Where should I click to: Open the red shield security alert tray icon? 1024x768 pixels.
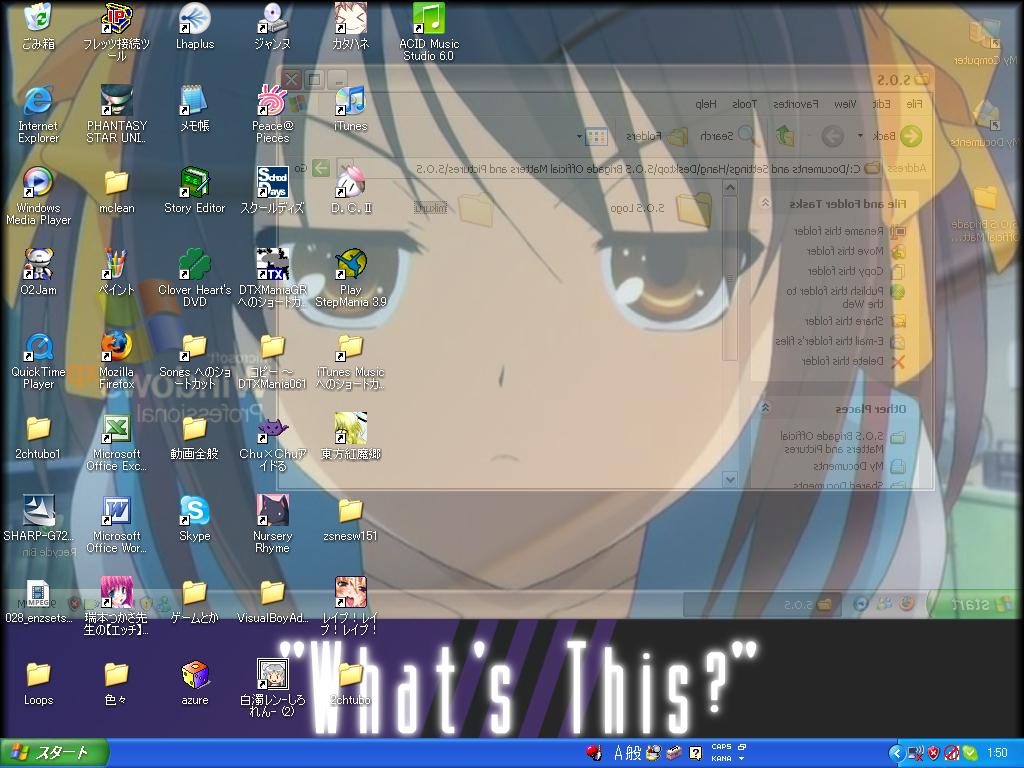tap(934, 754)
